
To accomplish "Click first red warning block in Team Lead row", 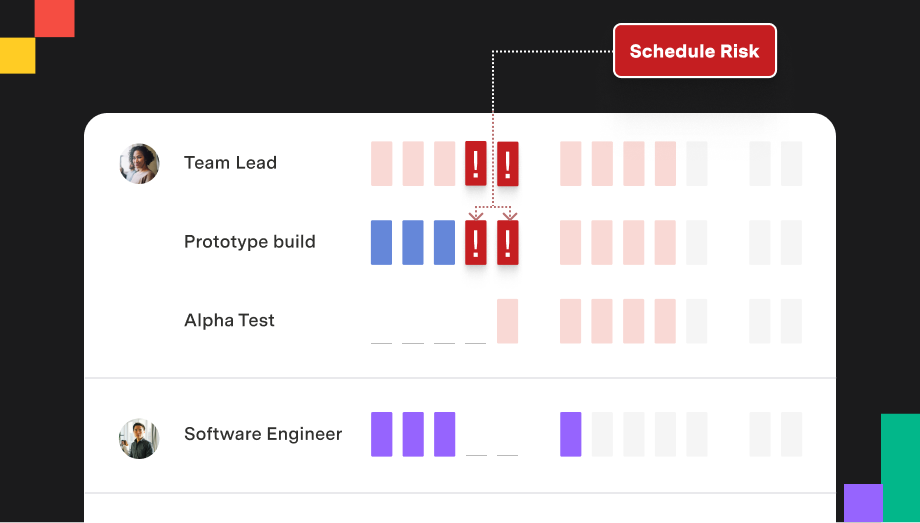I will [476, 163].
